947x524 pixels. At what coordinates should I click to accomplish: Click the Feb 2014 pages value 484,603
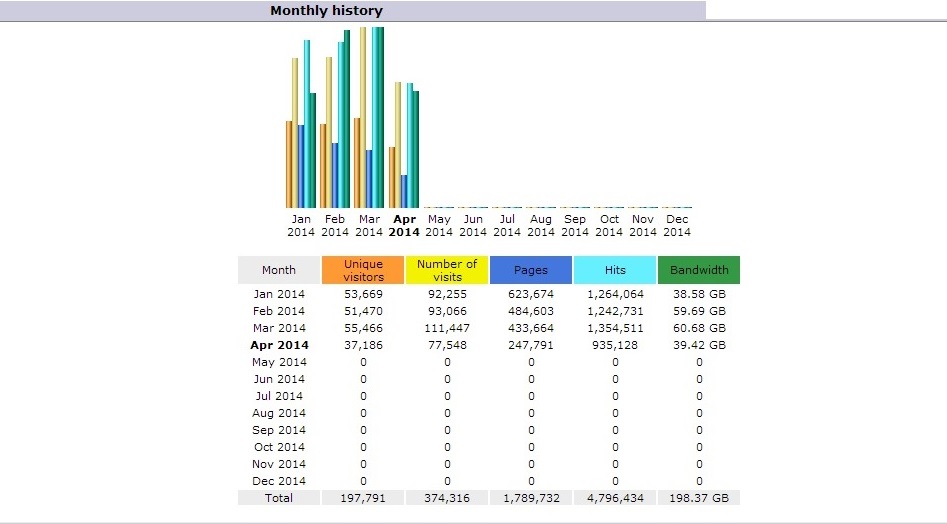click(x=531, y=311)
